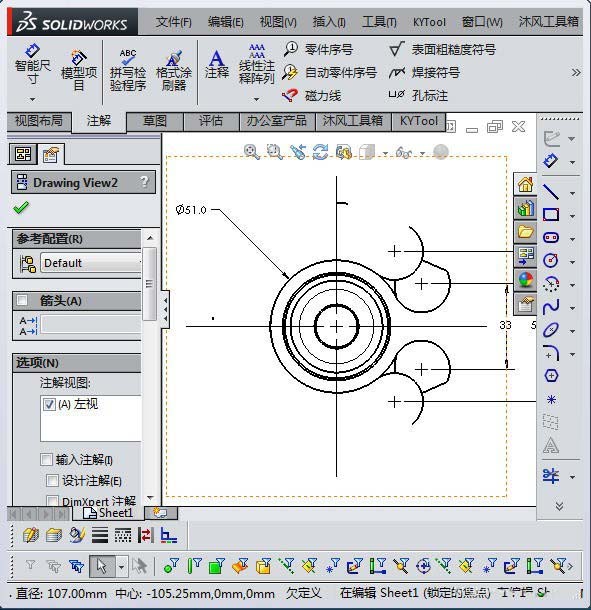Open the 工具(T) menu
Screen dimensions: 591x610
(379, 22)
